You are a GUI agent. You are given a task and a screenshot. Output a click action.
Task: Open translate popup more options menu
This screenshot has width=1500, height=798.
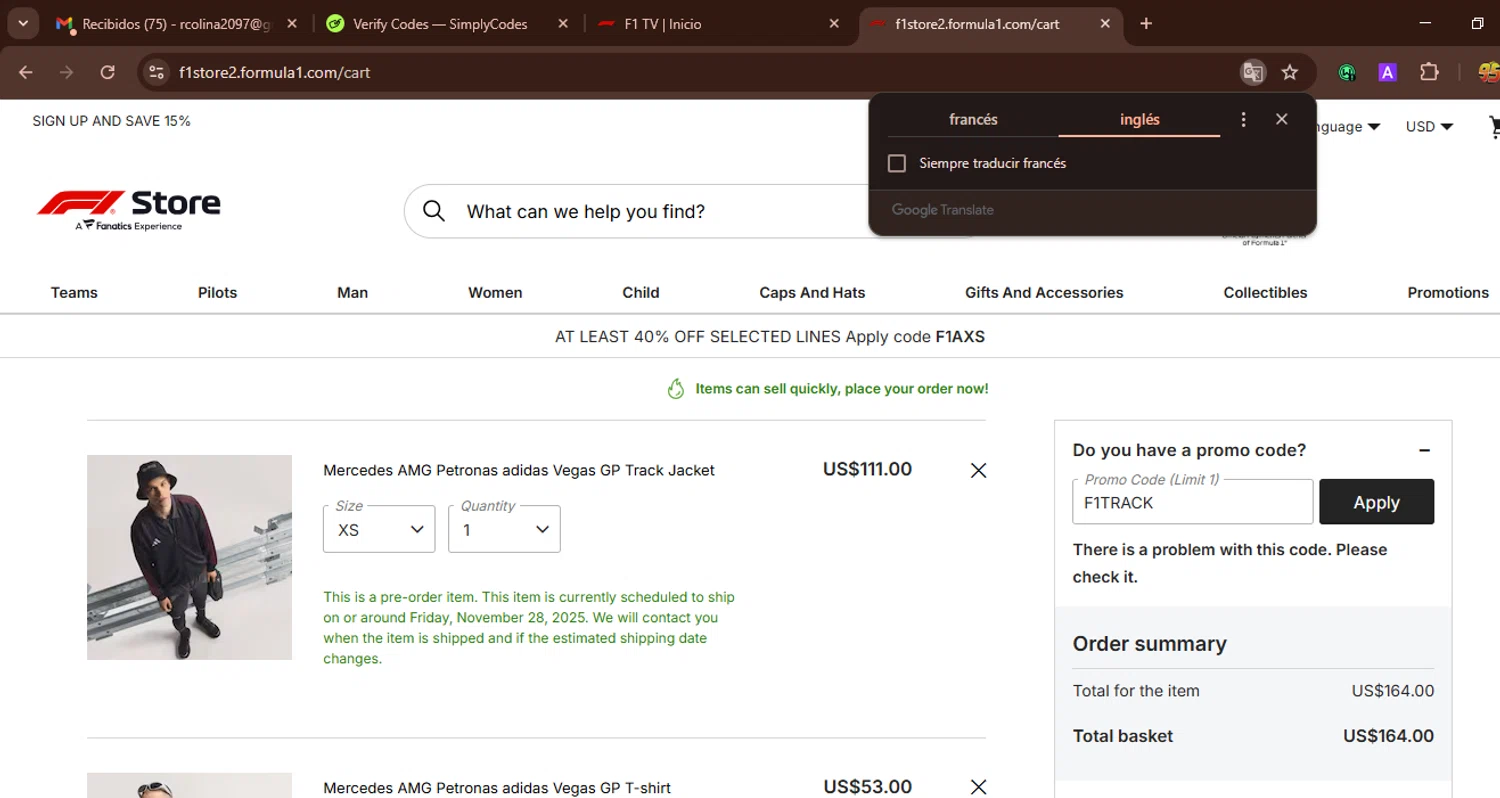tap(1244, 120)
